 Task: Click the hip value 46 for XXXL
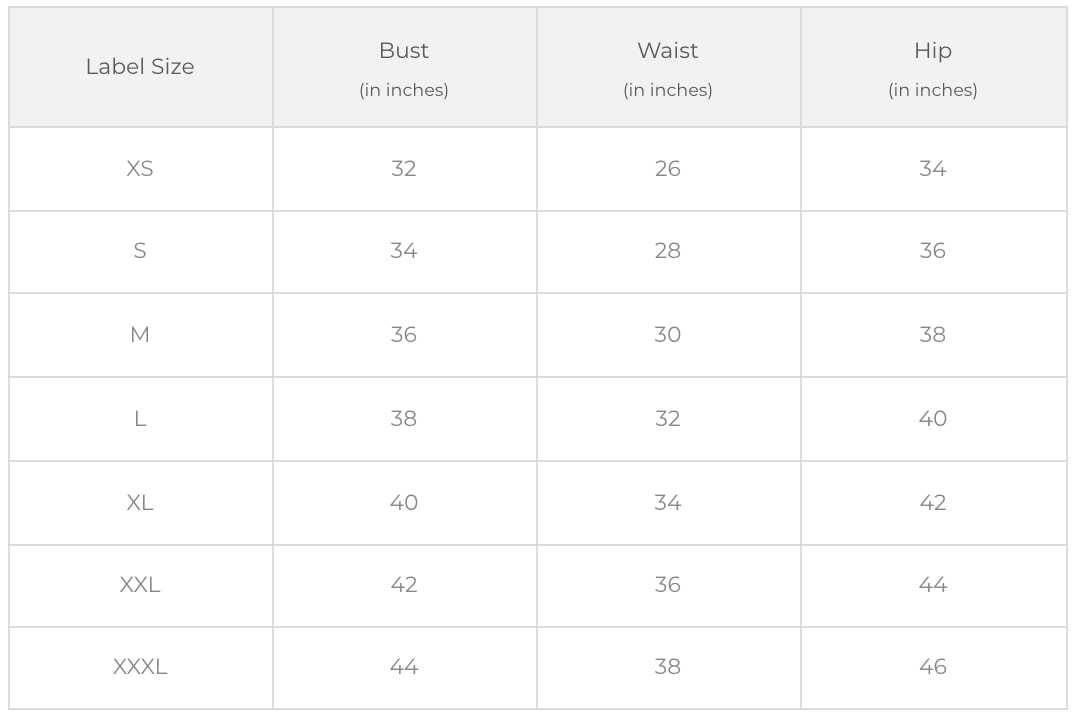(x=932, y=667)
